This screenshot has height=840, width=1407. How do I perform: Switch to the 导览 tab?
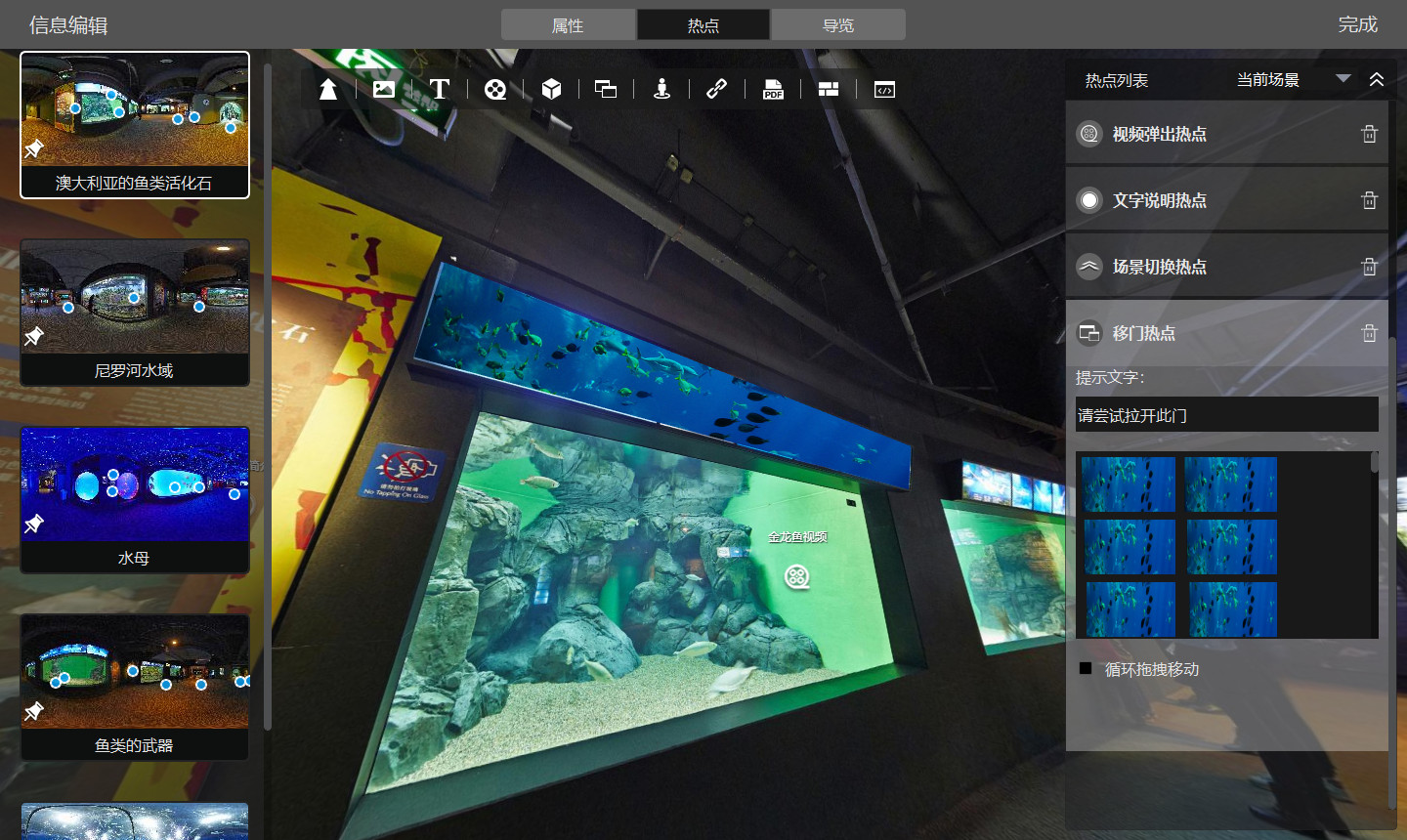[x=838, y=25]
